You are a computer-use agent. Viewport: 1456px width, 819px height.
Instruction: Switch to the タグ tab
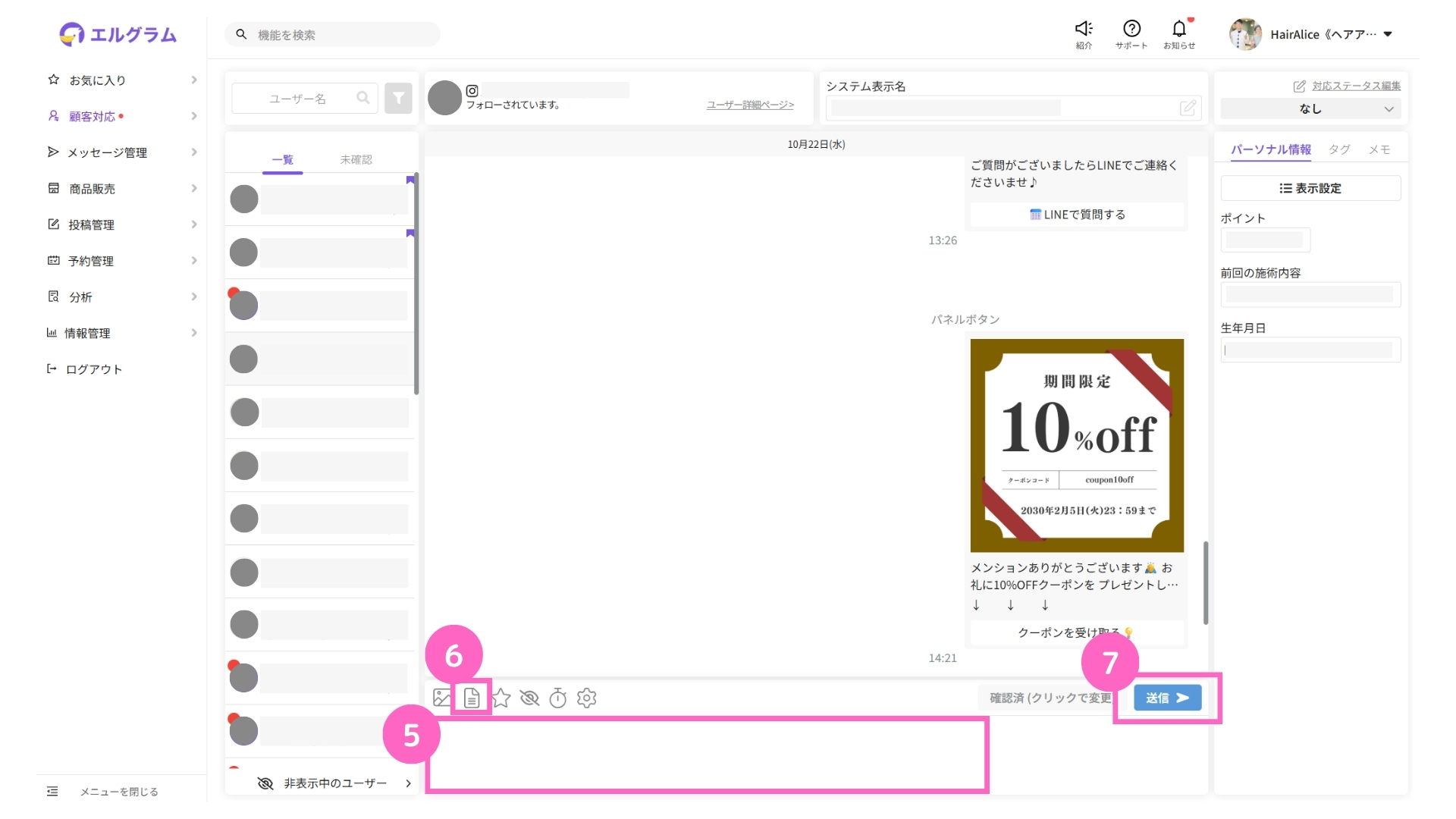(x=1339, y=149)
